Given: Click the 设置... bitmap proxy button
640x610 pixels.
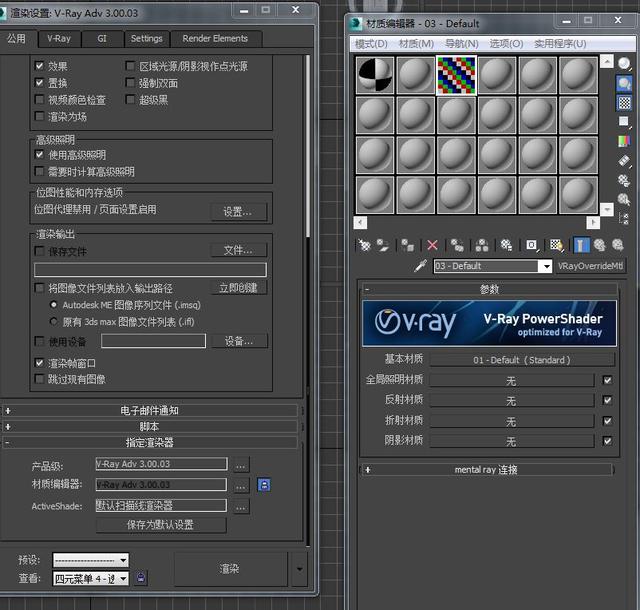Looking at the screenshot, I should [x=238, y=211].
